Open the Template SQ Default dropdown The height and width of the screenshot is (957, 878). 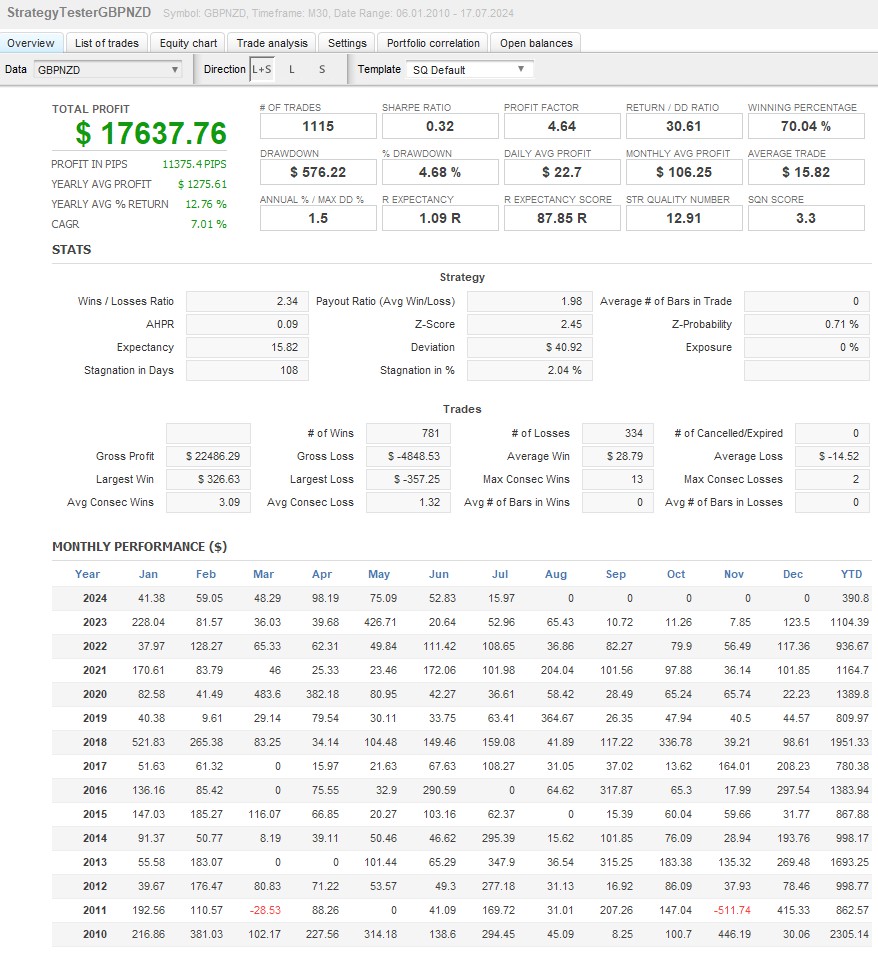(469, 70)
